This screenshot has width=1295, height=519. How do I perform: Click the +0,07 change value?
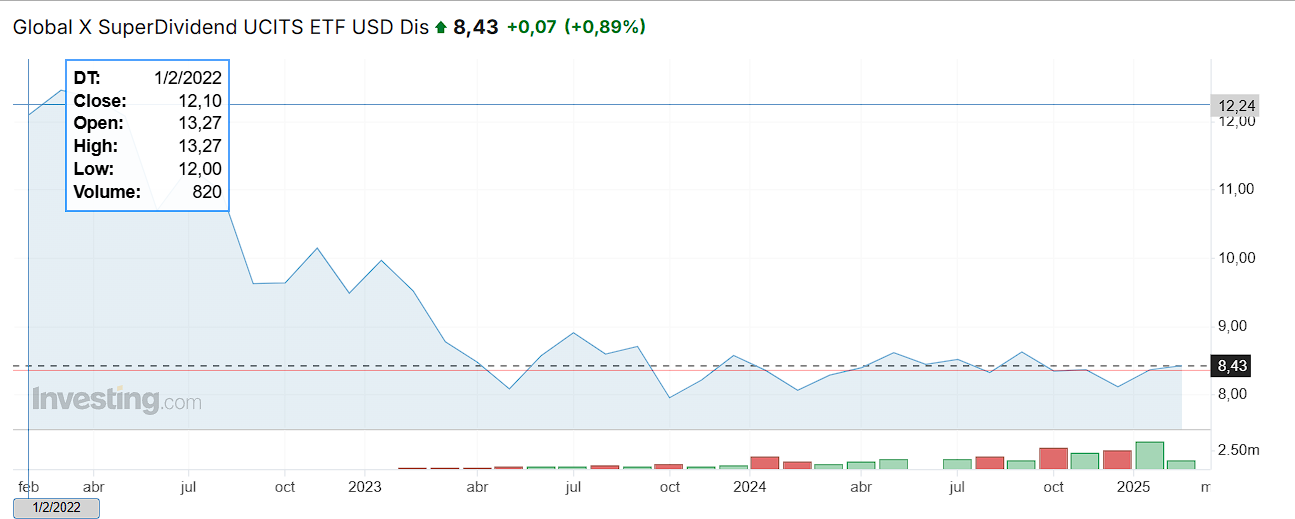pyautogui.click(x=531, y=27)
